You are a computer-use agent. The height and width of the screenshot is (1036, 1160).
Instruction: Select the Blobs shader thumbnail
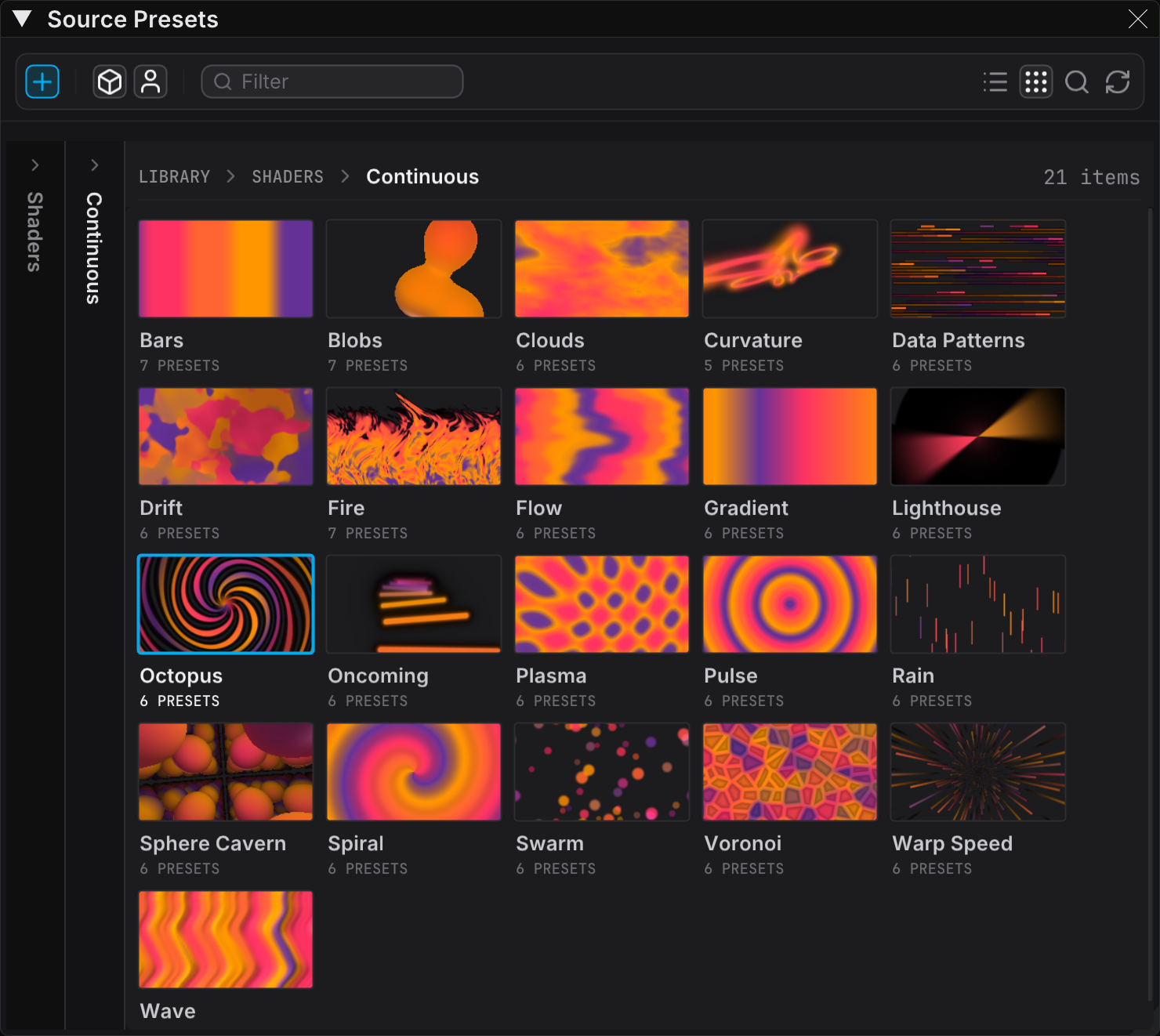[x=414, y=269]
